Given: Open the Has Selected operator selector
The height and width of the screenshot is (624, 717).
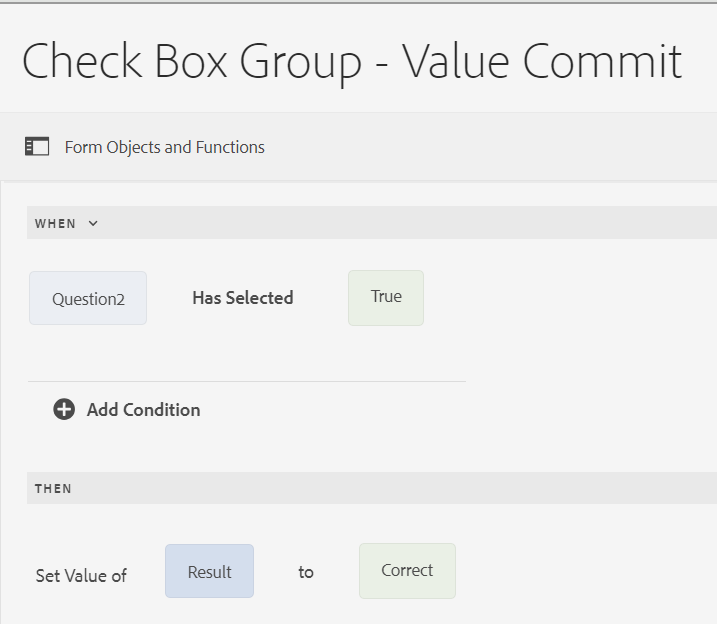Looking at the screenshot, I should [x=243, y=298].
